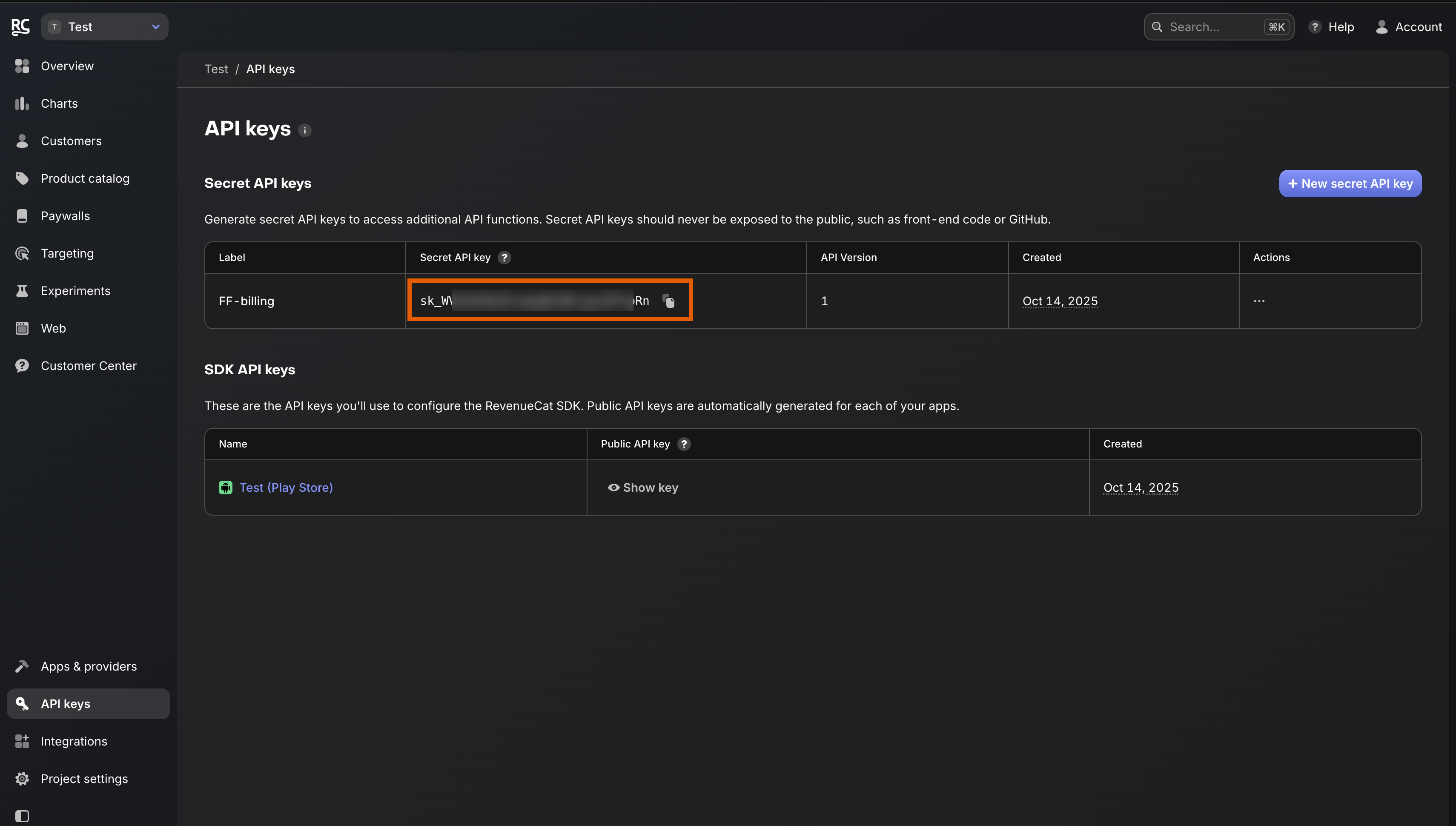Go to Project settings
This screenshot has height=826, width=1456.
coord(84,778)
